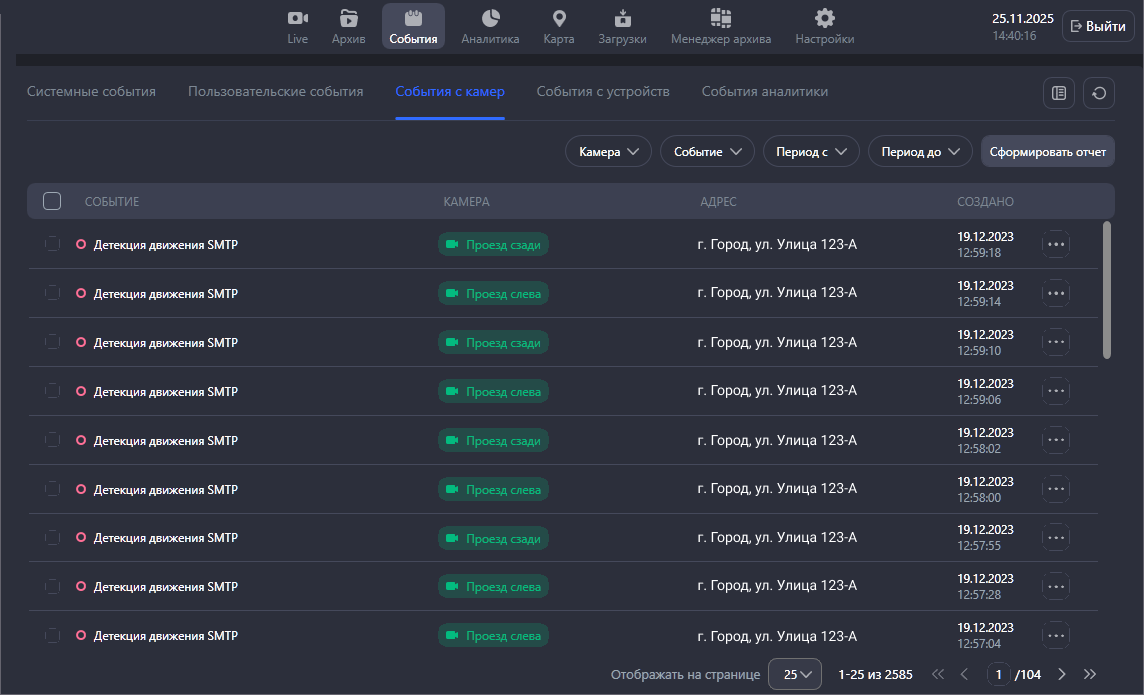This screenshot has height=695, width=1144.
Task: Expand the Камера filter dropdown
Action: pos(608,151)
